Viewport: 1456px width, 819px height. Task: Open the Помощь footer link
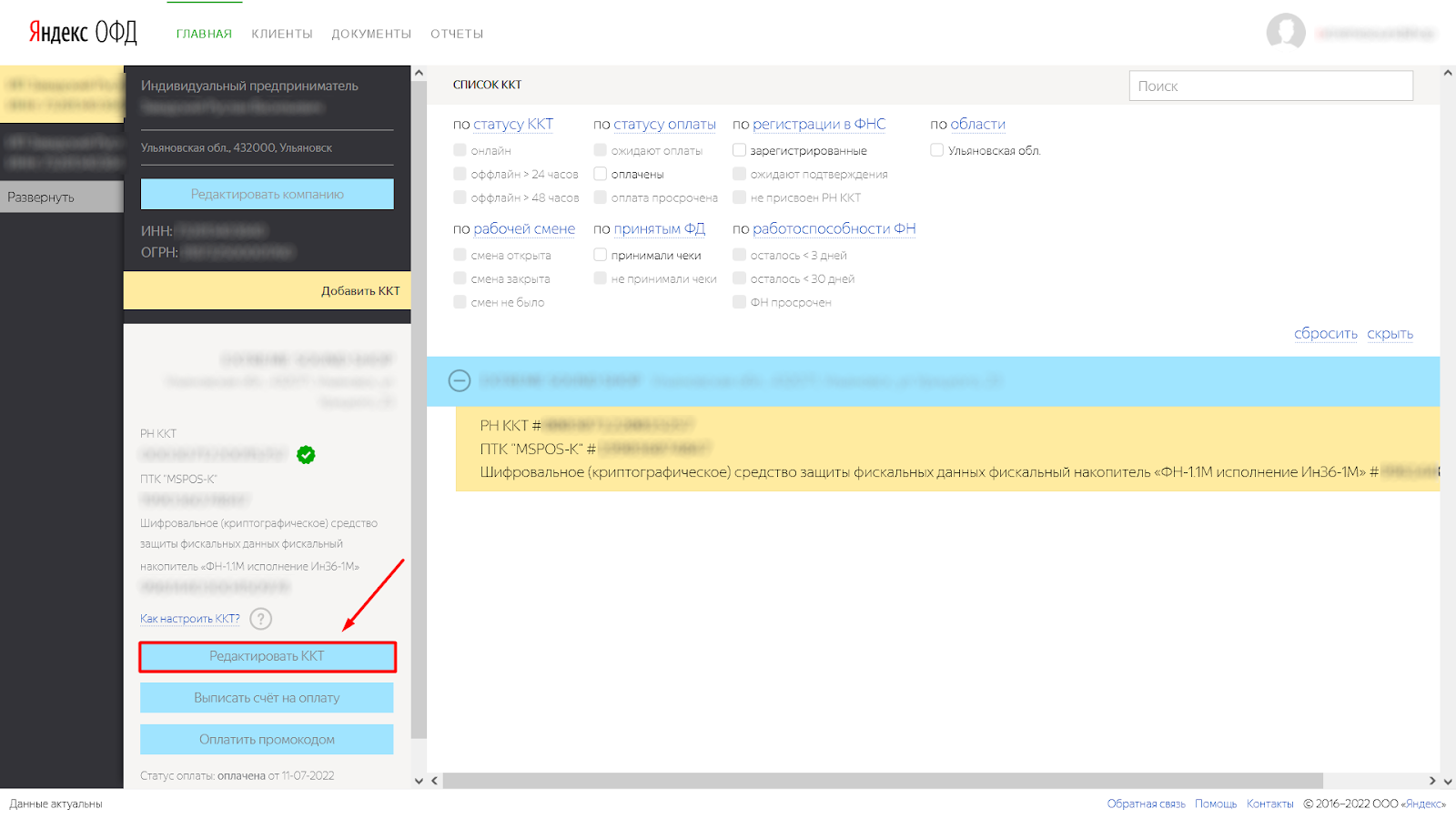(x=1216, y=804)
